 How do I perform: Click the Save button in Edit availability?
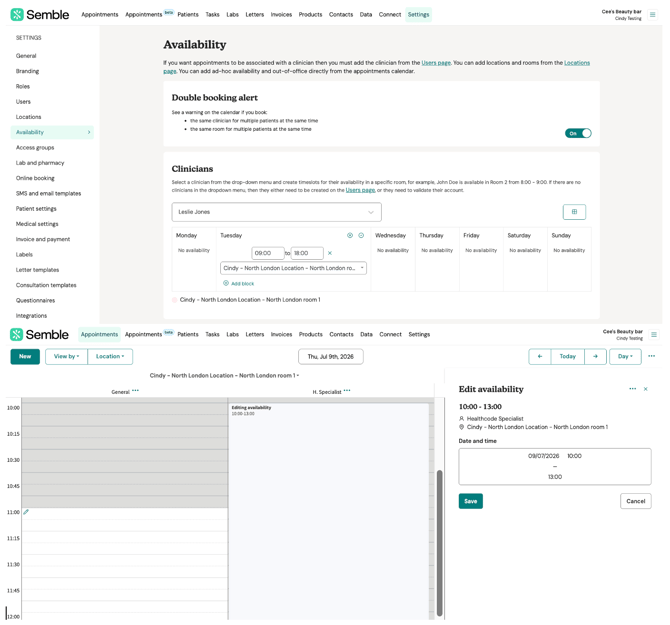[x=470, y=501]
